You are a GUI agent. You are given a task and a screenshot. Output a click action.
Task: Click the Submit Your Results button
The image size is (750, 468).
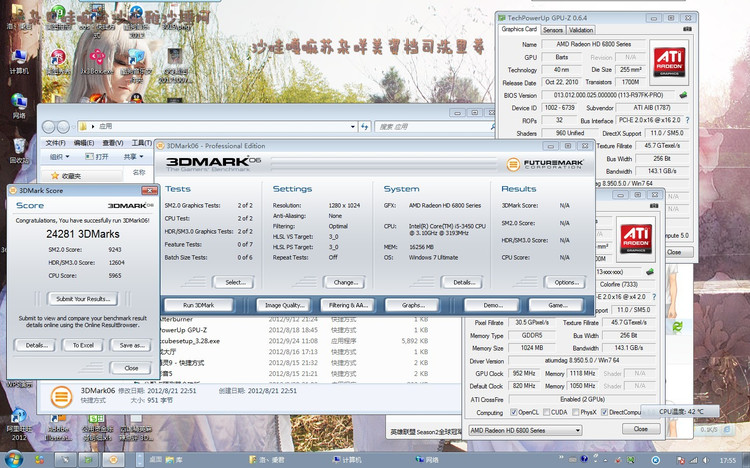(83, 299)
